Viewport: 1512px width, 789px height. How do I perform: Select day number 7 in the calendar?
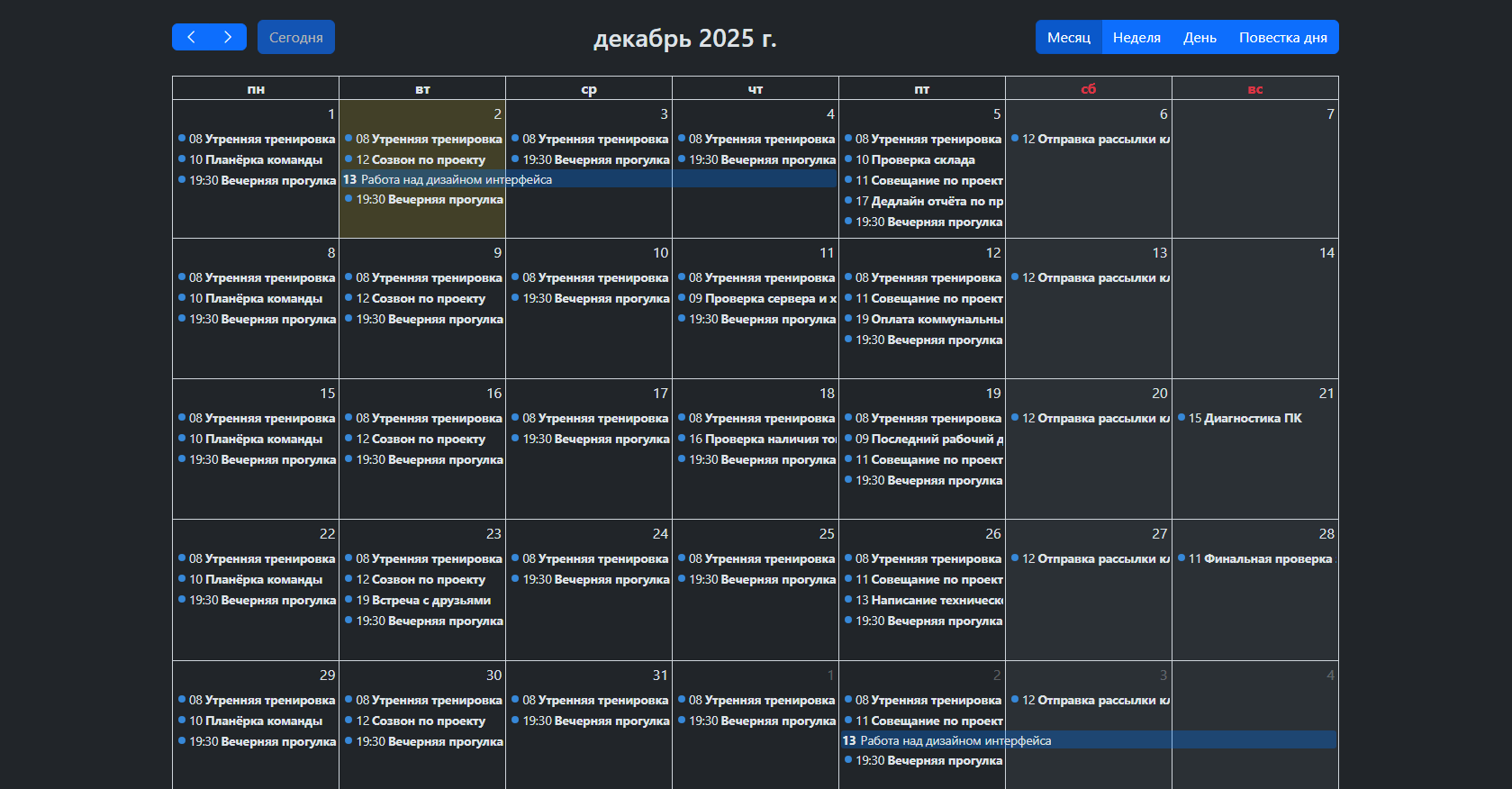pyautogui.click(x=1330, y=114)
